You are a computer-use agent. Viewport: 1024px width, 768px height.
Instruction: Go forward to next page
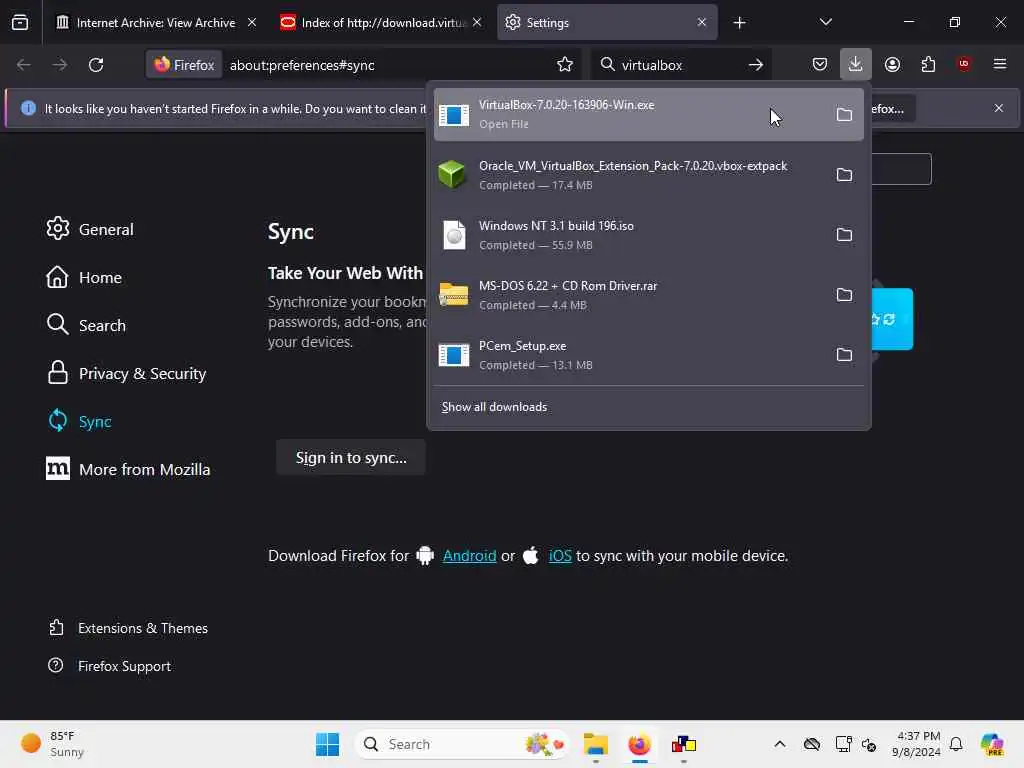click(x=59, y=65)
